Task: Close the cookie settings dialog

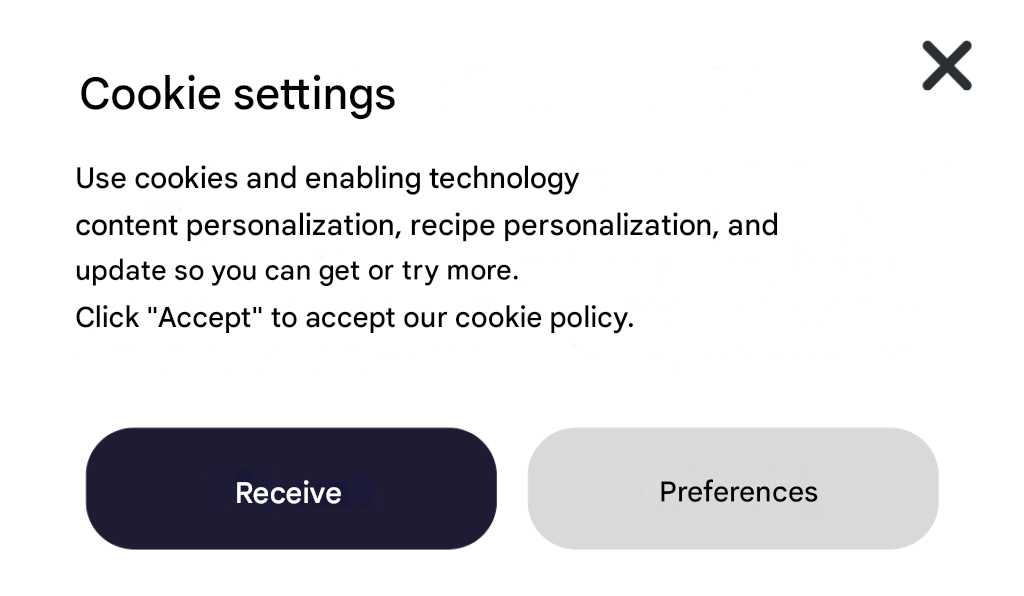Action: (946, 66)
